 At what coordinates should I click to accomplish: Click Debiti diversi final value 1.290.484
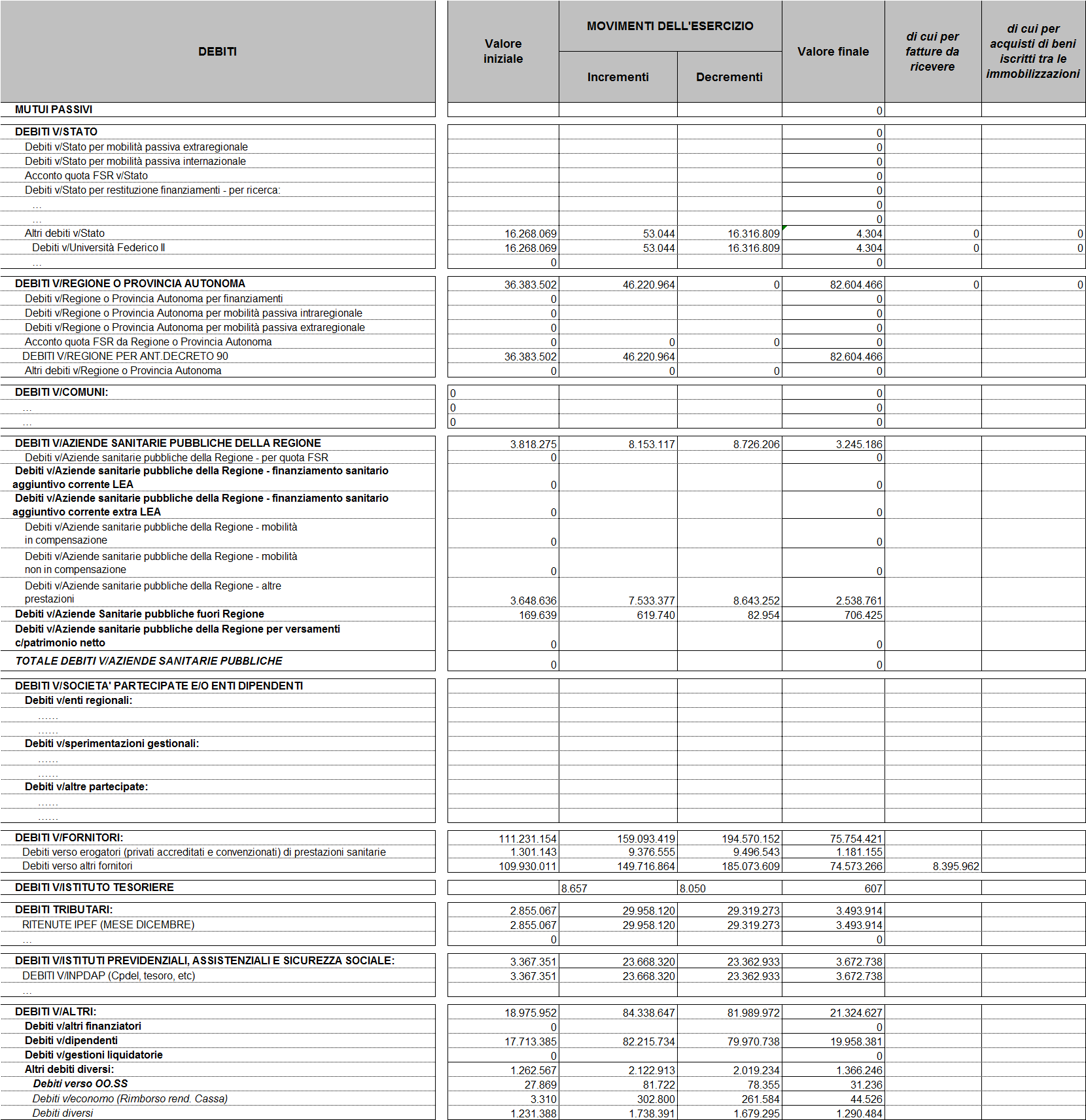coord(859,1113)
